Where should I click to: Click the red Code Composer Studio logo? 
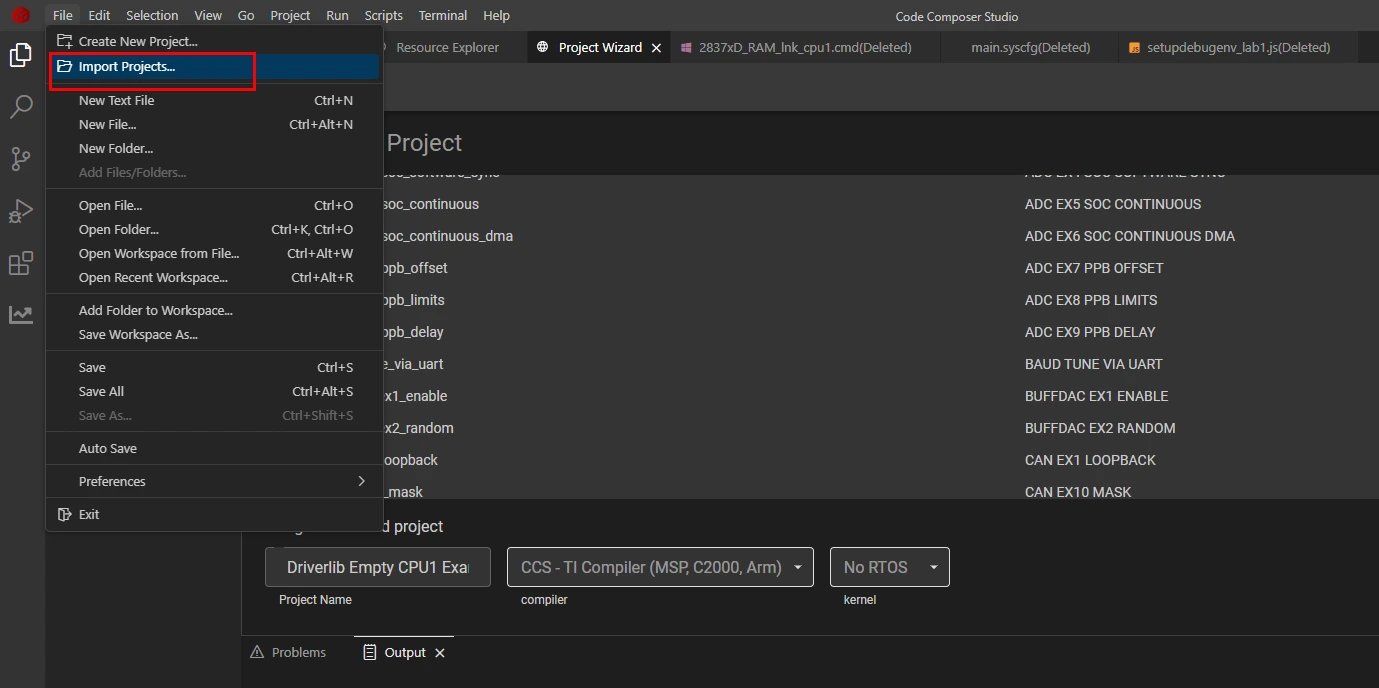[21, 15]
